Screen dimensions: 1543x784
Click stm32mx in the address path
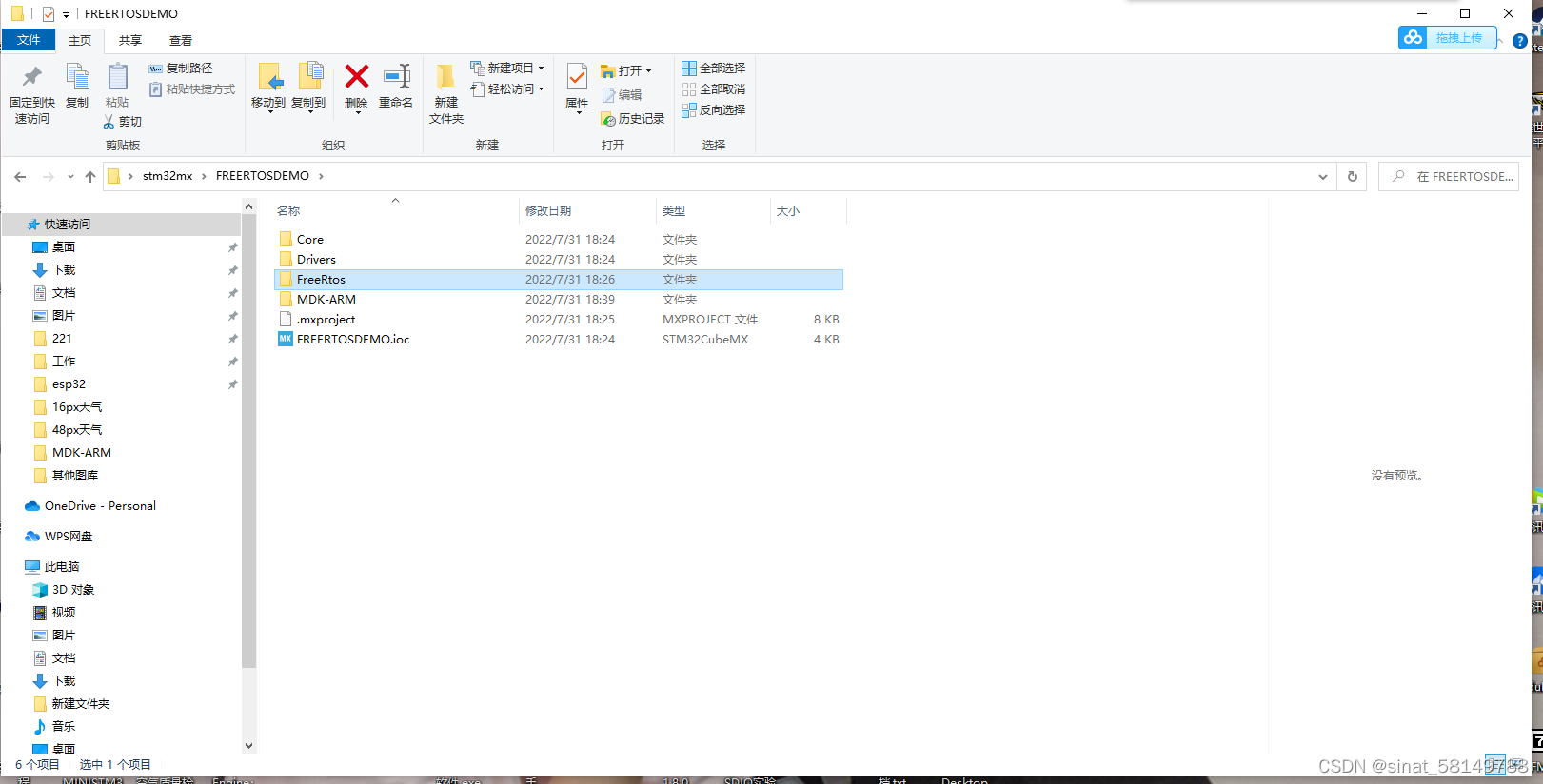tap(168, 176)
